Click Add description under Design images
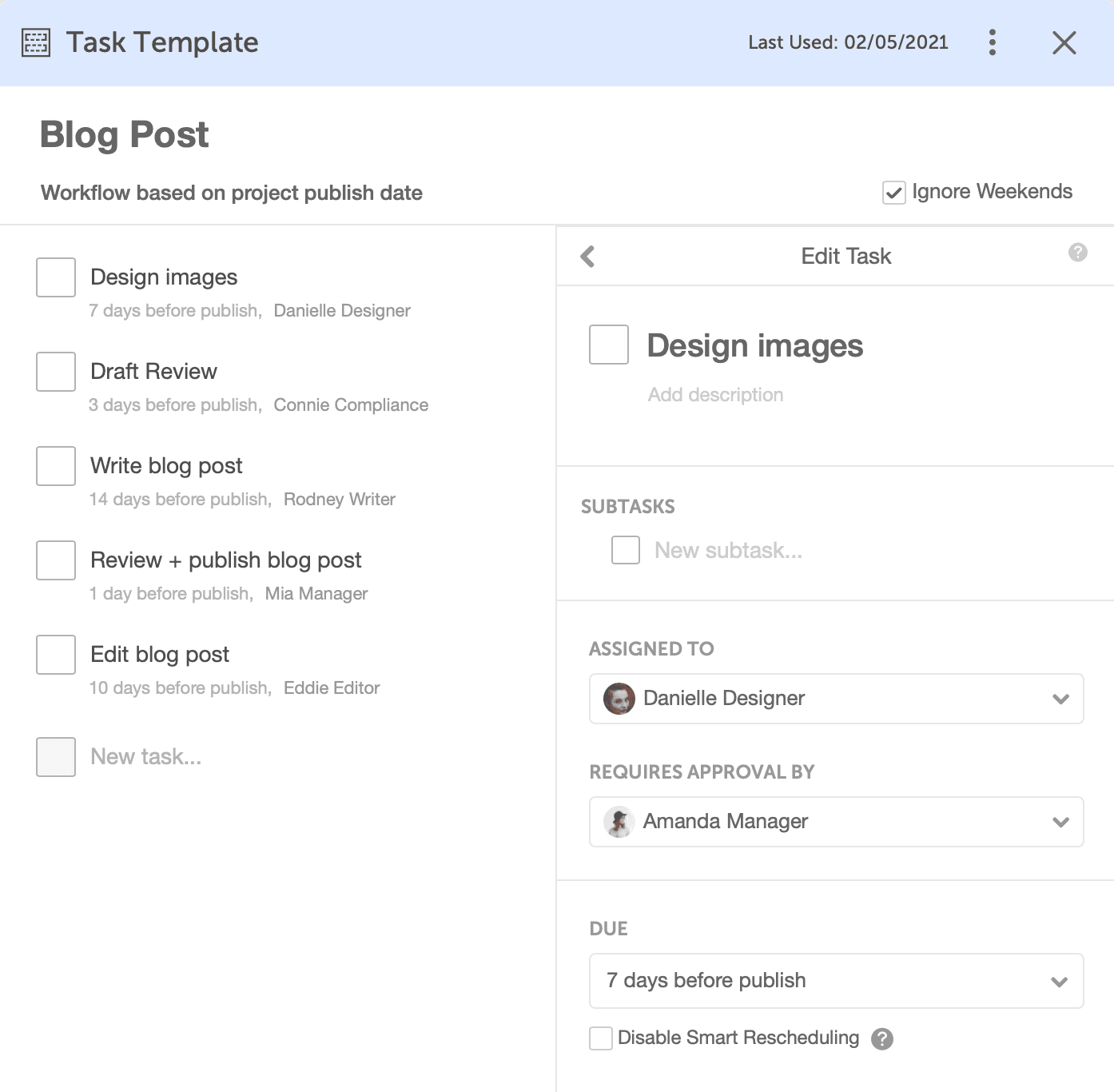 (714, 394)
